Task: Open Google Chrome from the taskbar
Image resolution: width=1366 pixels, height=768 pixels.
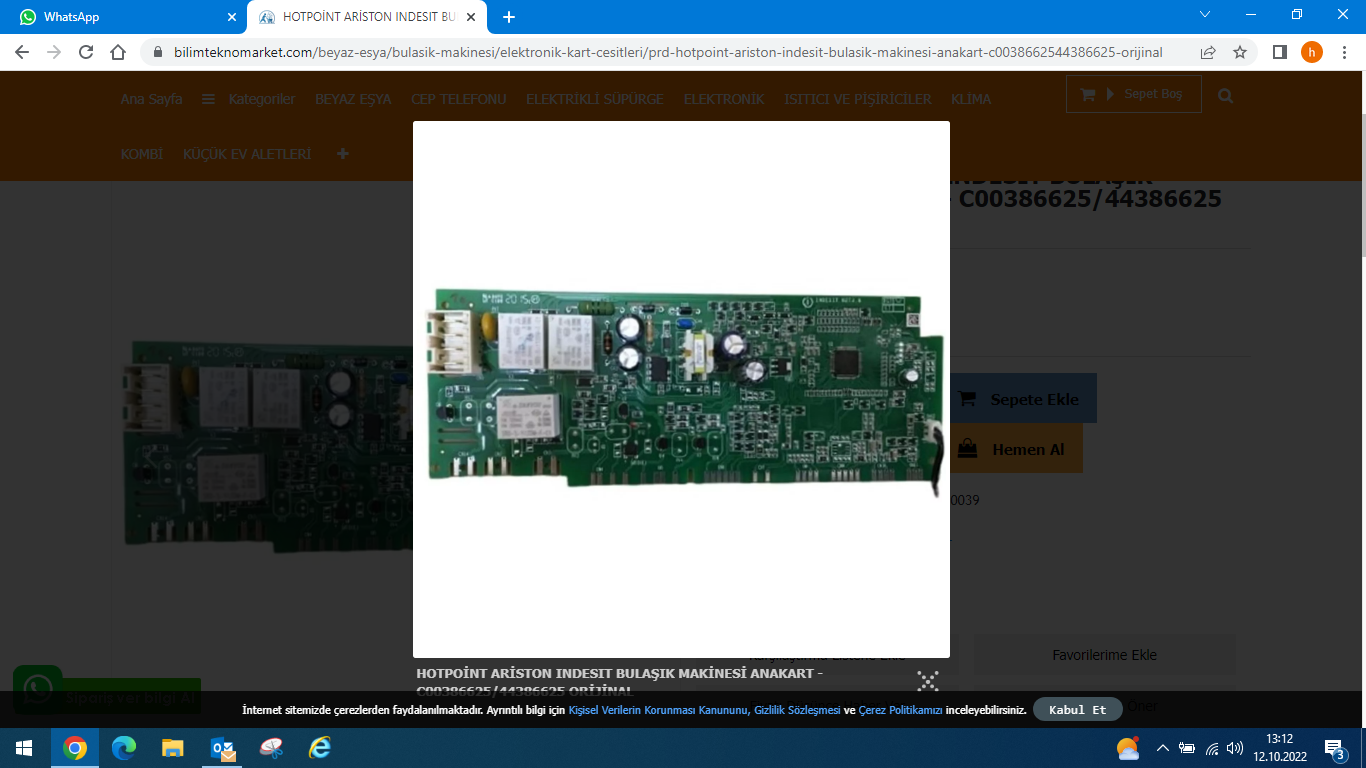Action: tap(75, 748)
